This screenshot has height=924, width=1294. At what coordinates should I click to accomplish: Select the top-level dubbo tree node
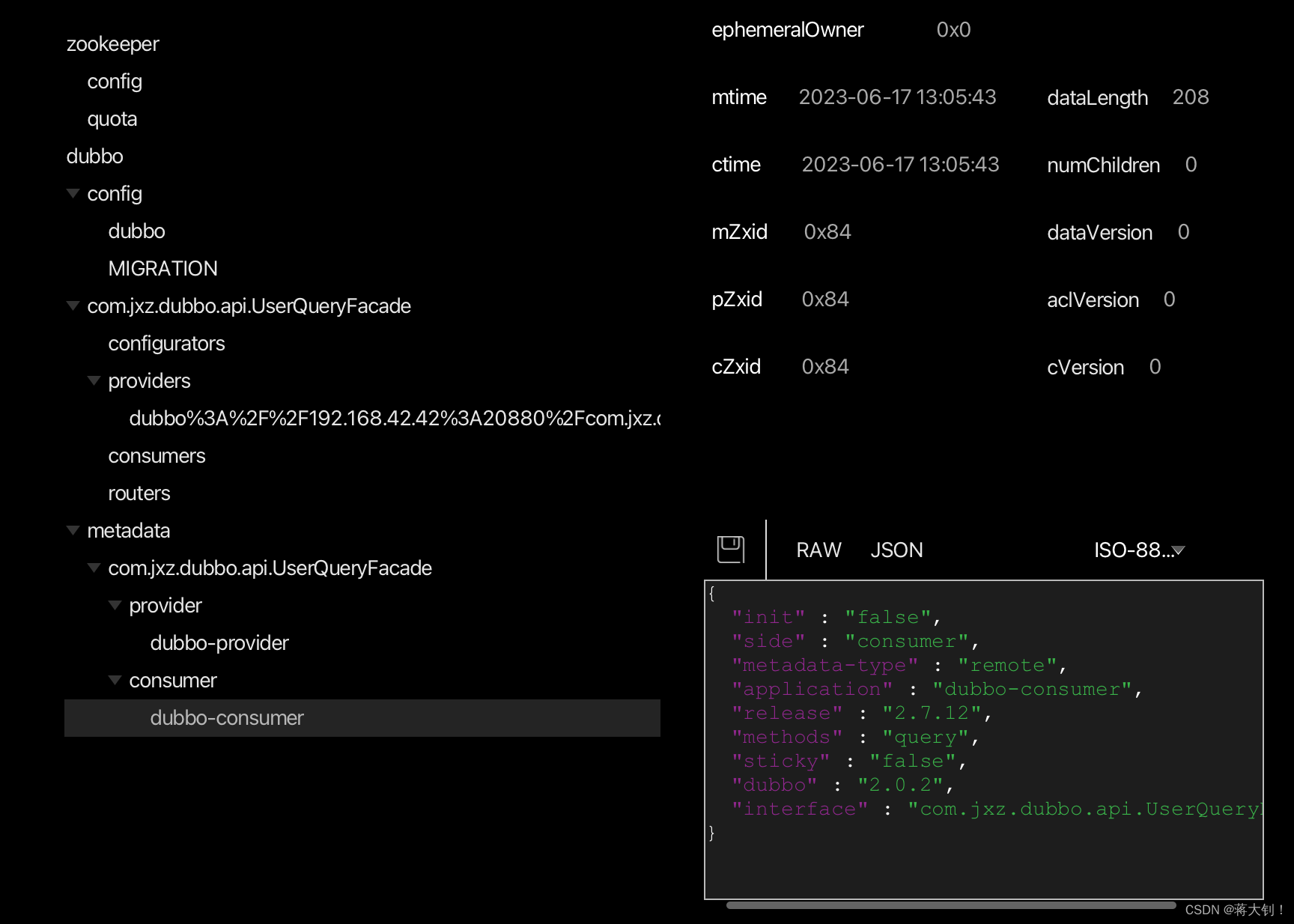95,156
